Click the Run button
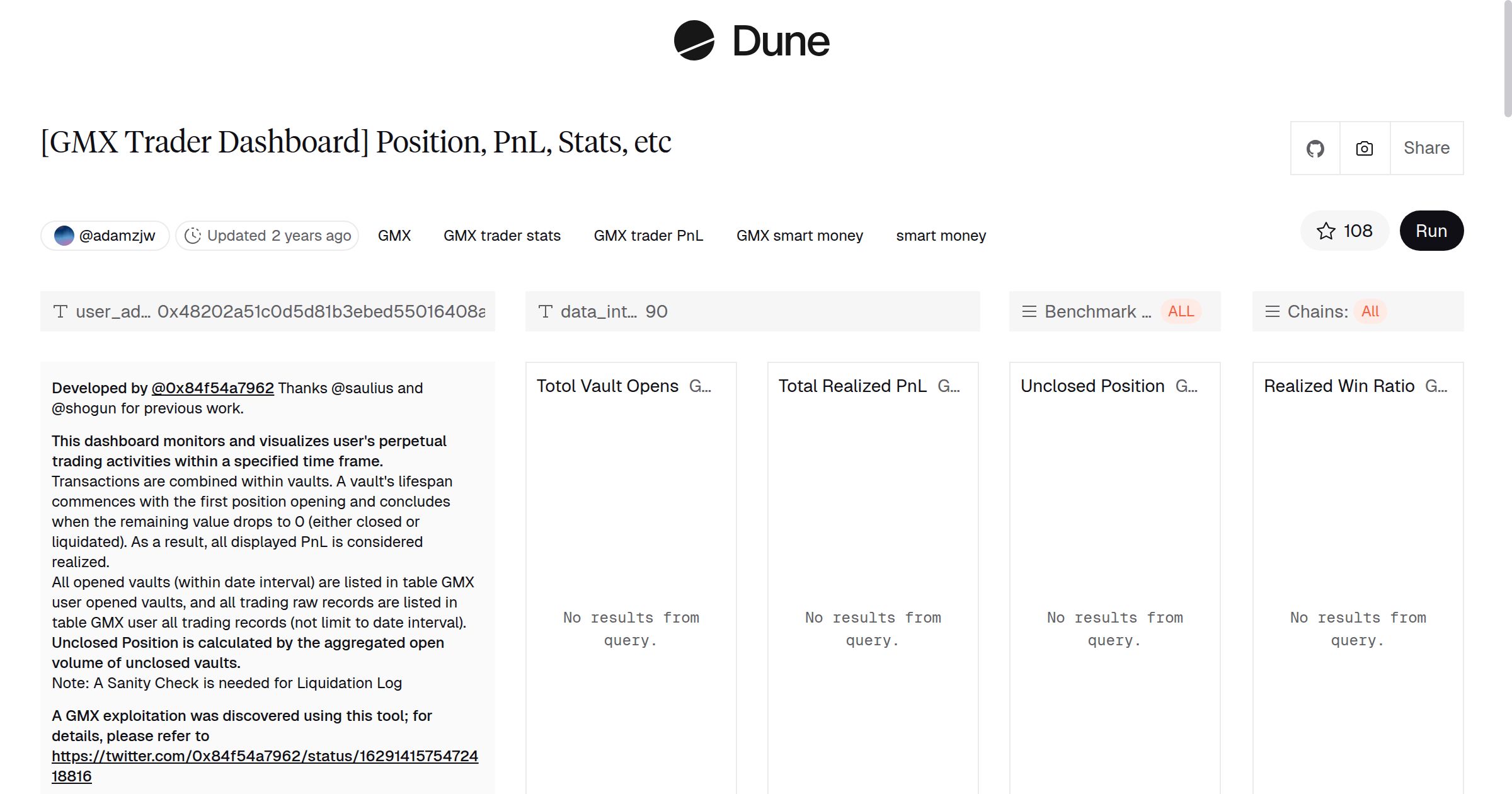The width and height of the screenshot is (1512, 794). (1431, 231)
